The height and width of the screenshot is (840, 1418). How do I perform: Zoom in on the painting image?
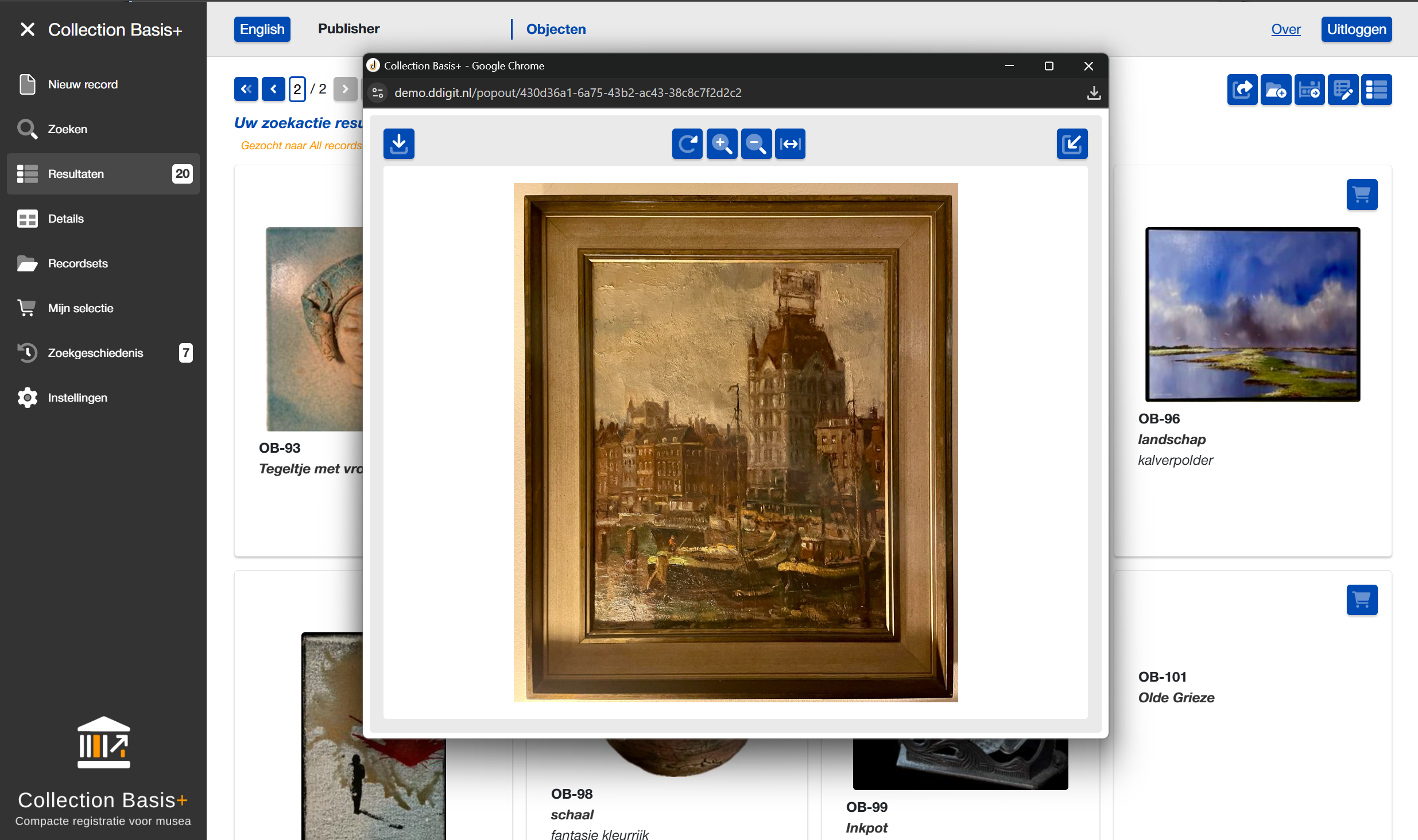[722, 143]
